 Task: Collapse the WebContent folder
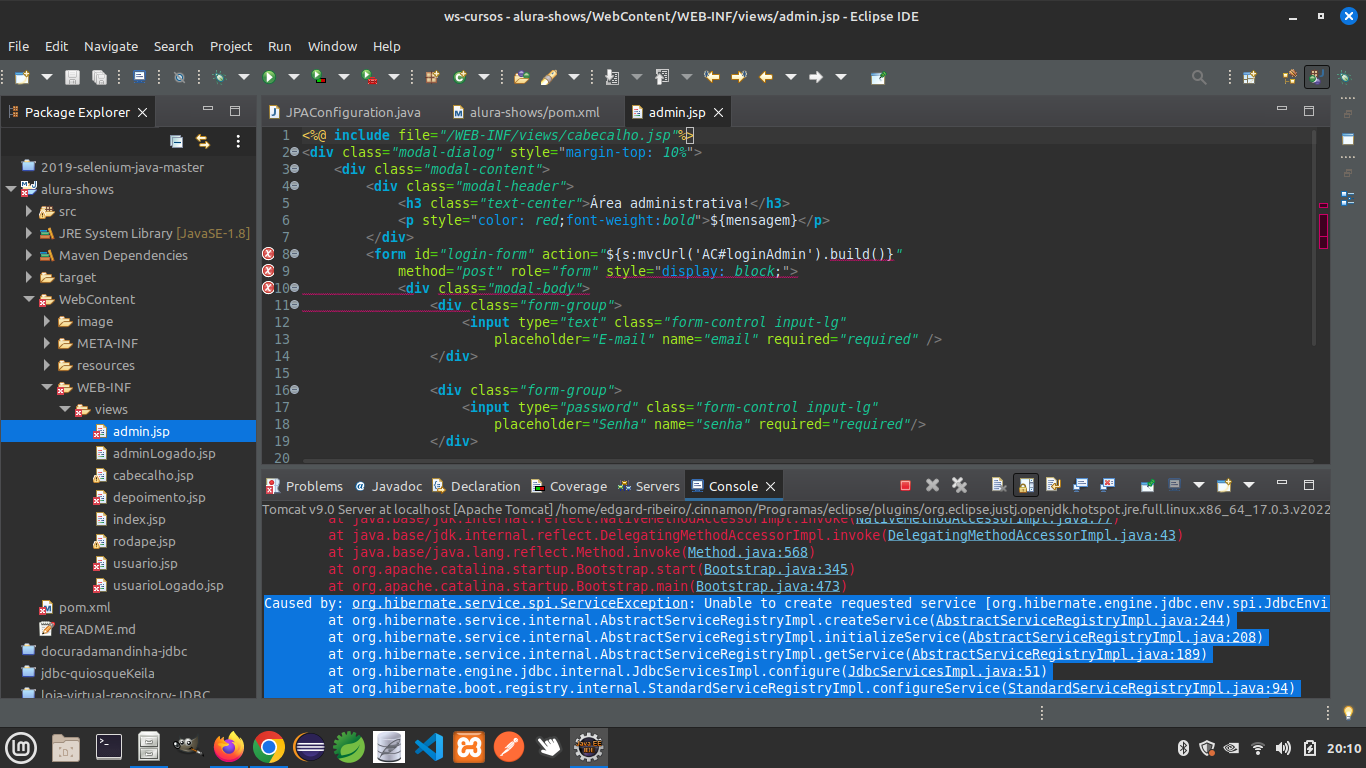click(x=29, y=299)
